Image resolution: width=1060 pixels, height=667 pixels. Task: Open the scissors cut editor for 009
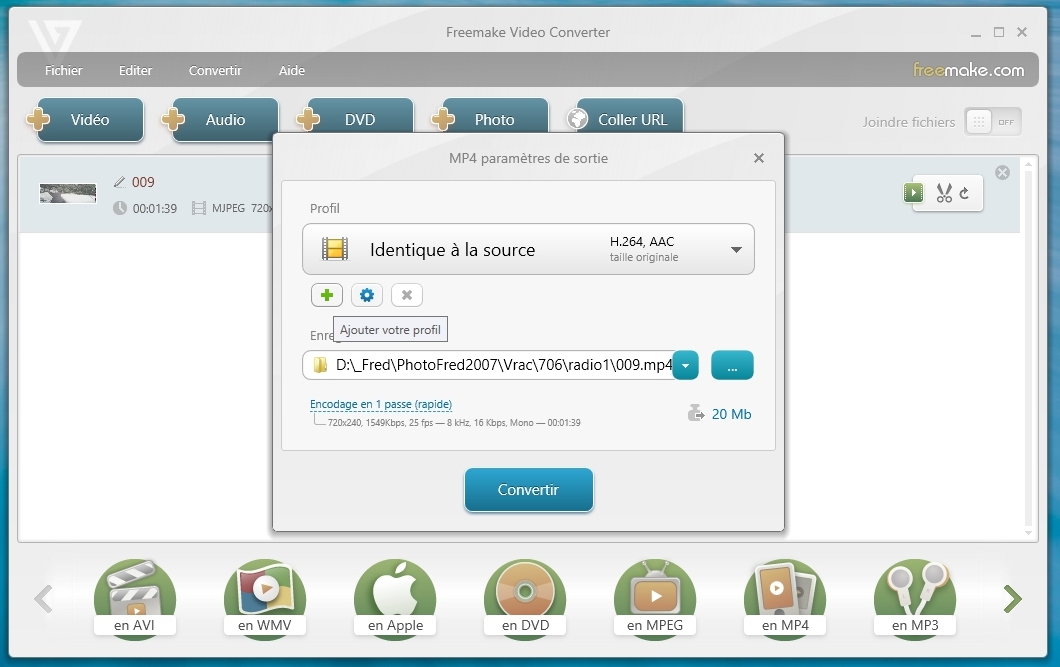[944, 193]
